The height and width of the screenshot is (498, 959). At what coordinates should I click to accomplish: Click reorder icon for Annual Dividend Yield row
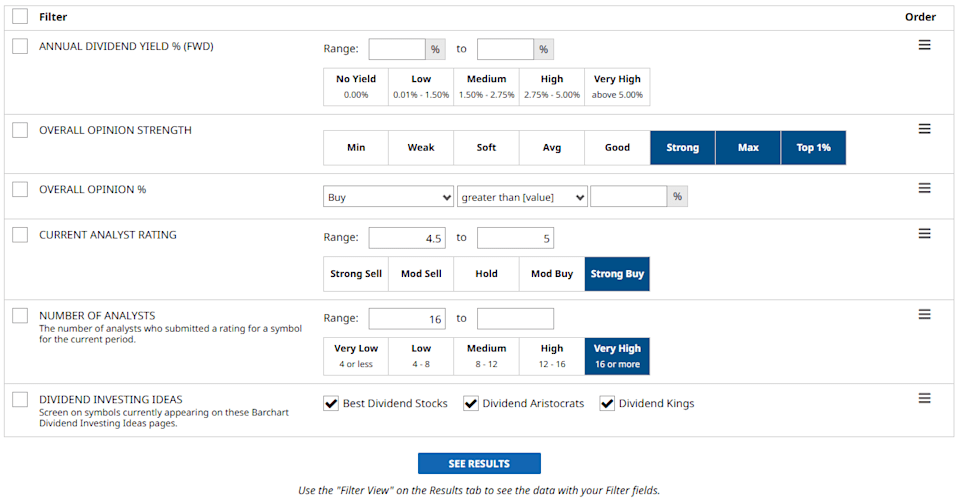924,45
